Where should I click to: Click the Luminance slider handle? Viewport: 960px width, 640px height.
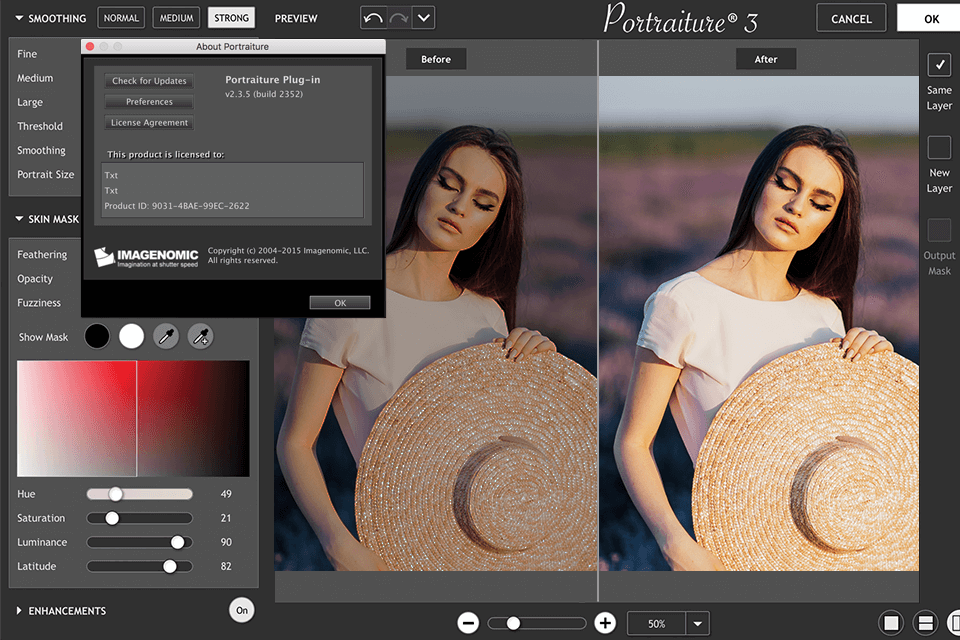[x=178, y=542]
